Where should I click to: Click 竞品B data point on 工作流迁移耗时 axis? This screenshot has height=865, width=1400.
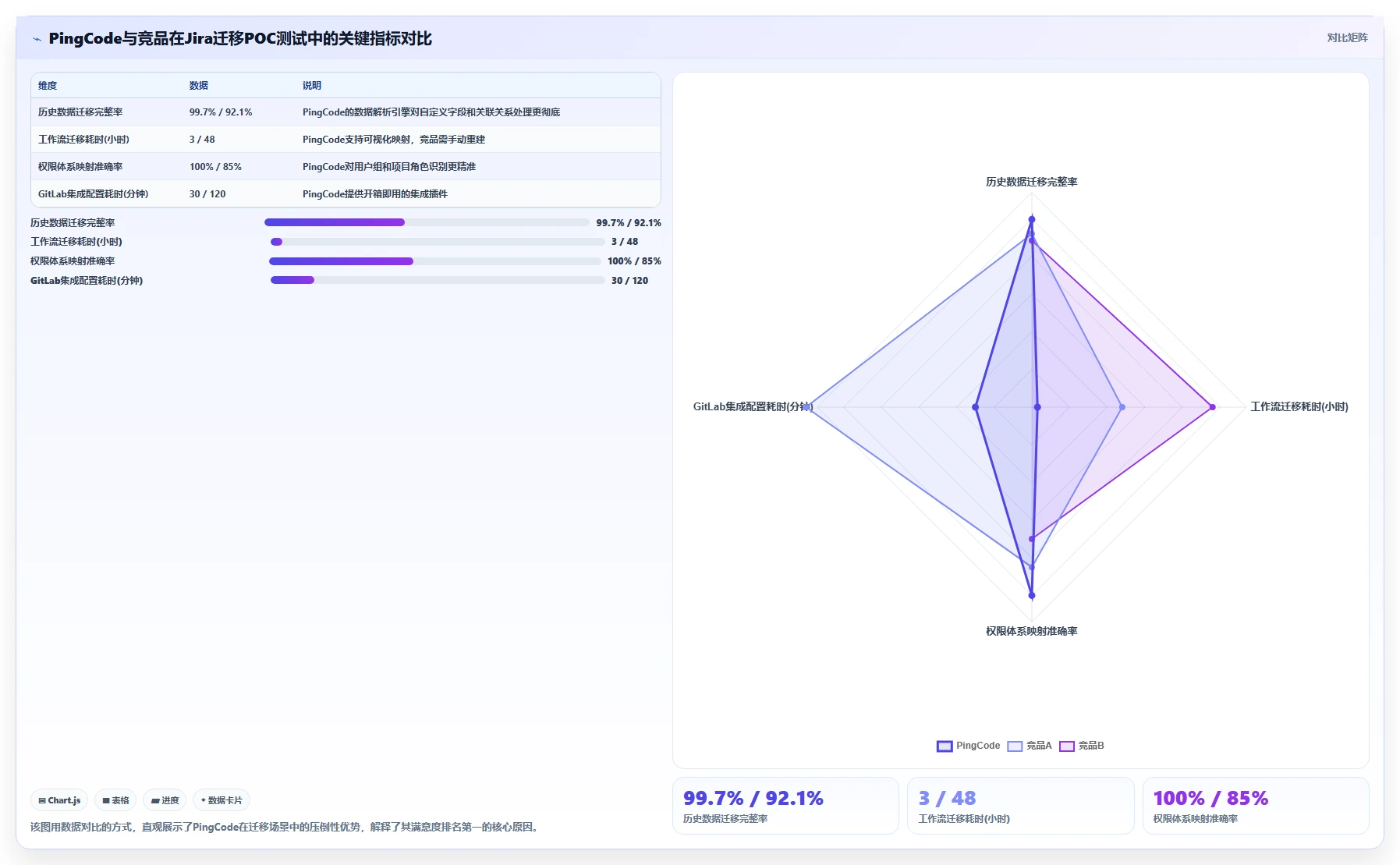click(1212, 407)
